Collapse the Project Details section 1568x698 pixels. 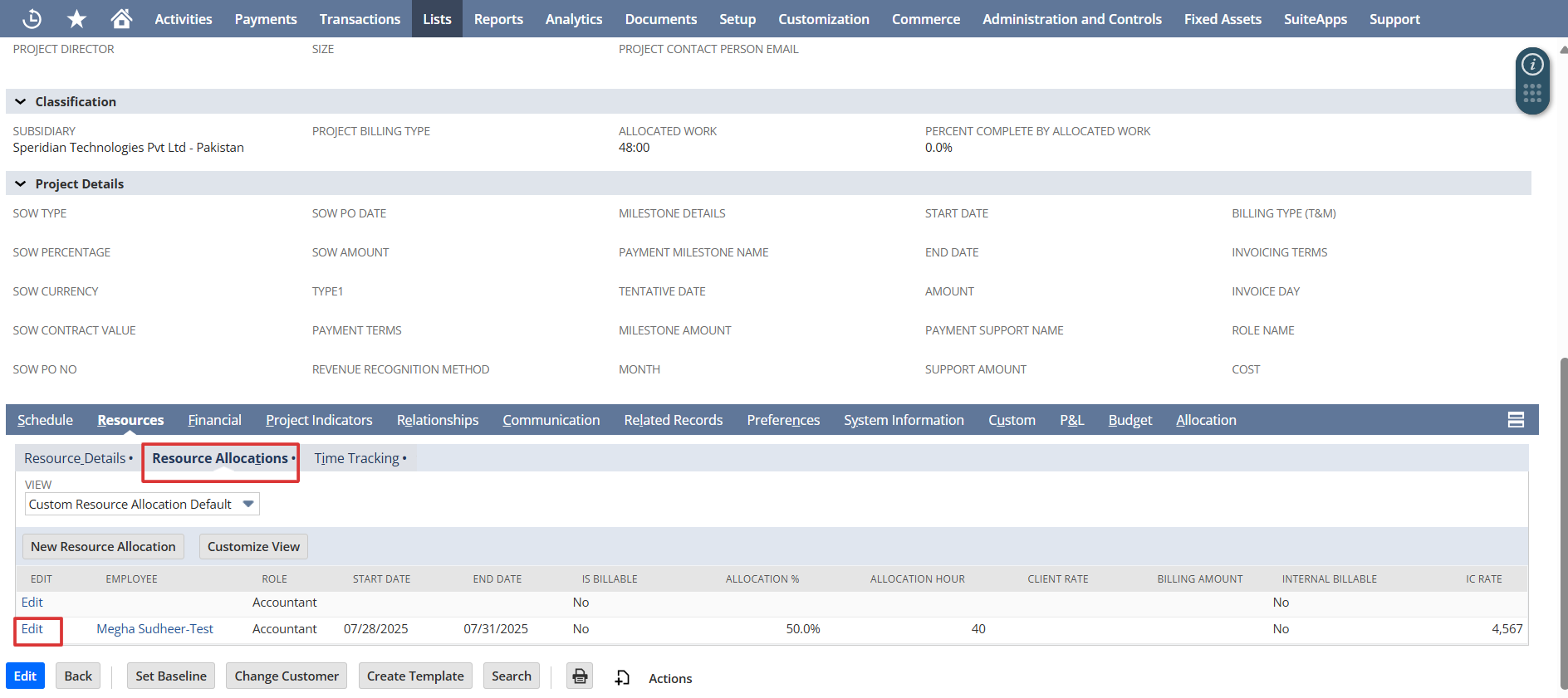click(21, 183)
